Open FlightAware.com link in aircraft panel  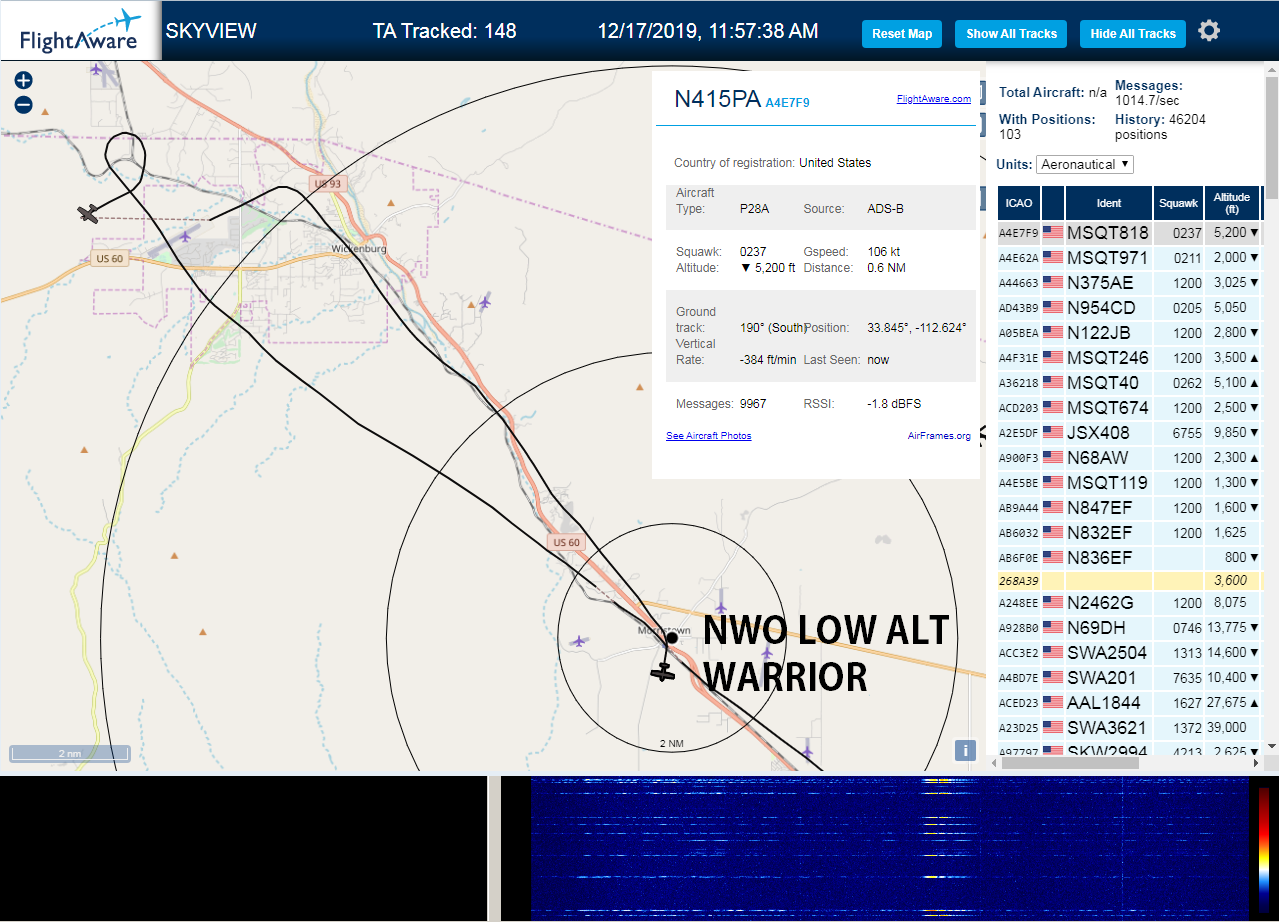click(934, 99)
